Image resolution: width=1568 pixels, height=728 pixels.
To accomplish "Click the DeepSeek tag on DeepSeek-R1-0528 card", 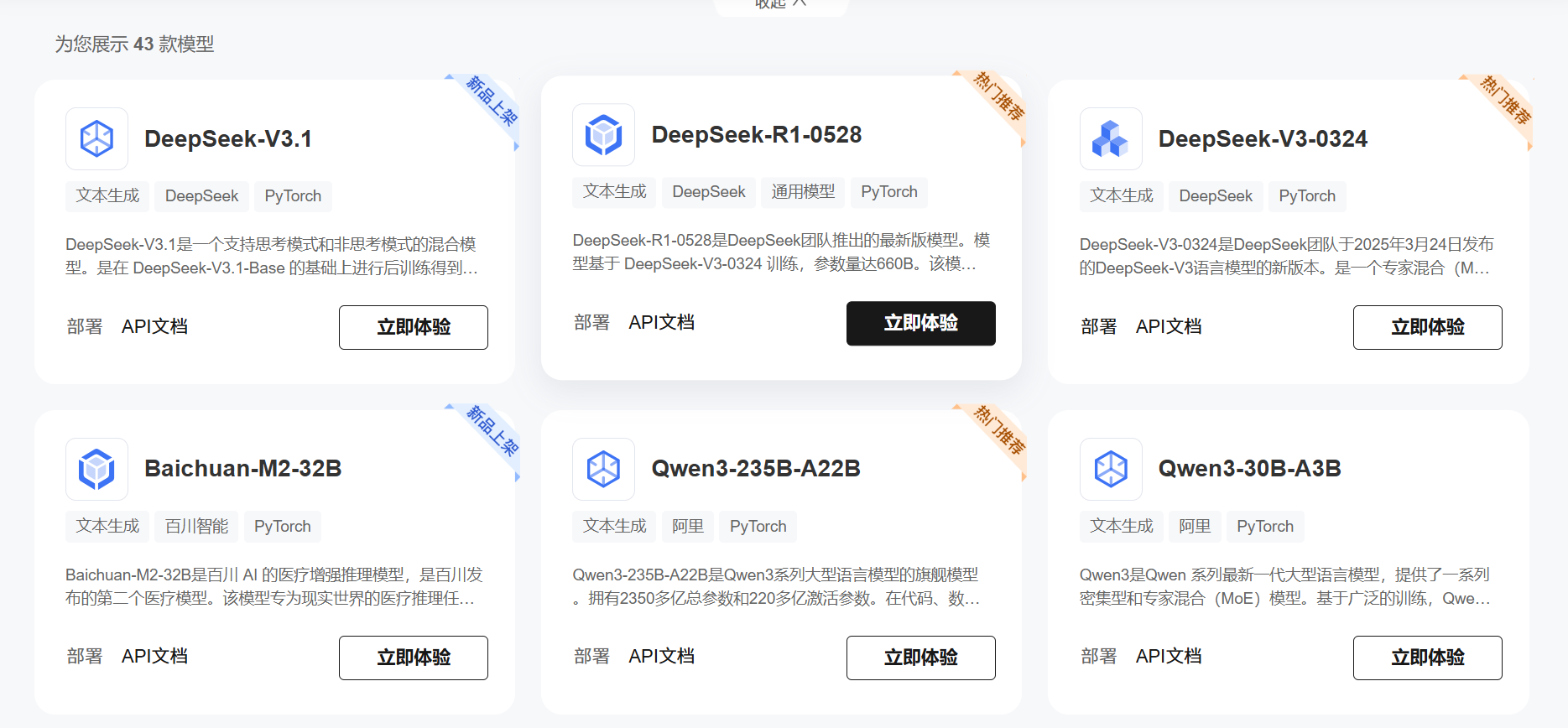I will (x=709, y=191).
